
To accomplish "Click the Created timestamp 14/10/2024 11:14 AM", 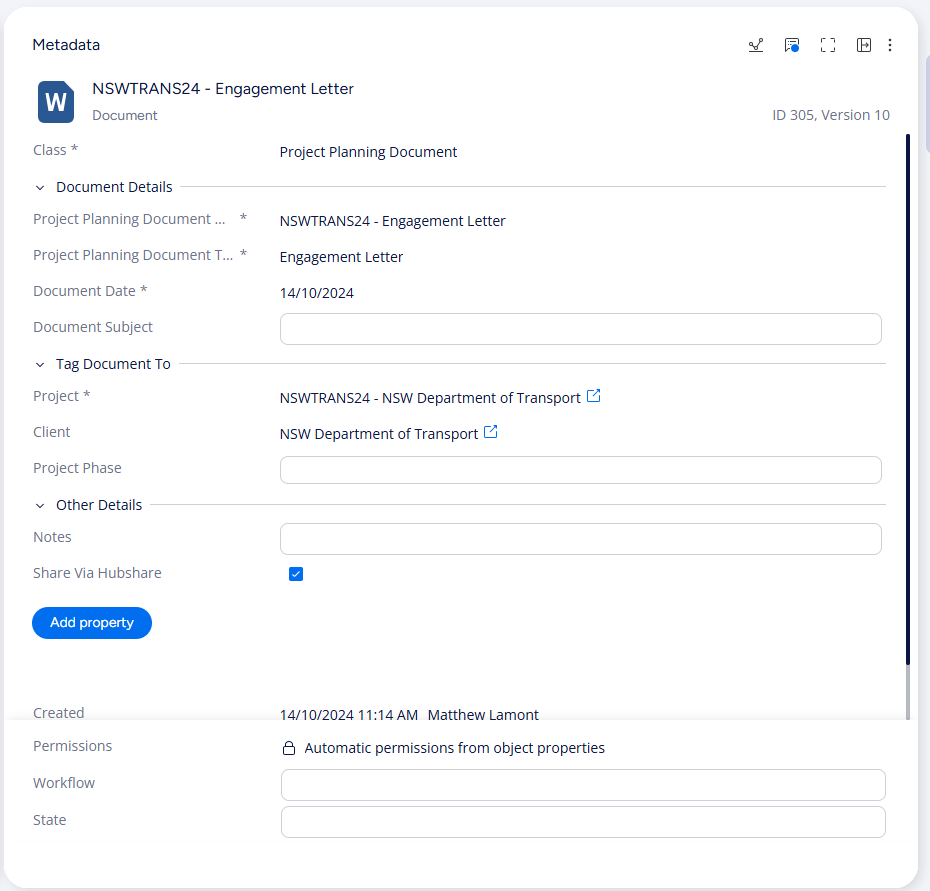I will (349, 714).
